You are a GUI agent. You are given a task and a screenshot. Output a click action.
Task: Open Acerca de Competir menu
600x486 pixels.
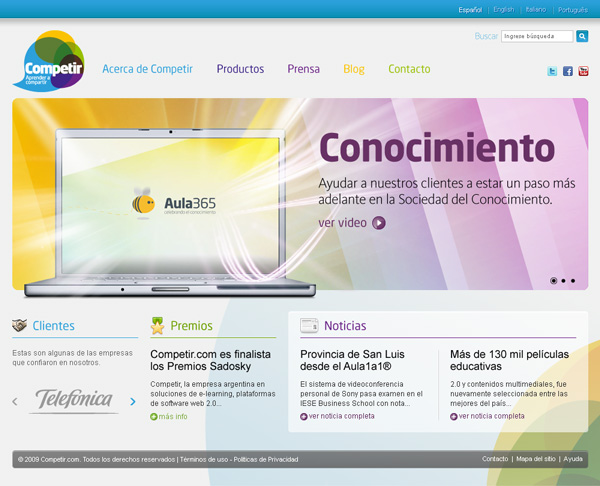point(147,69)
